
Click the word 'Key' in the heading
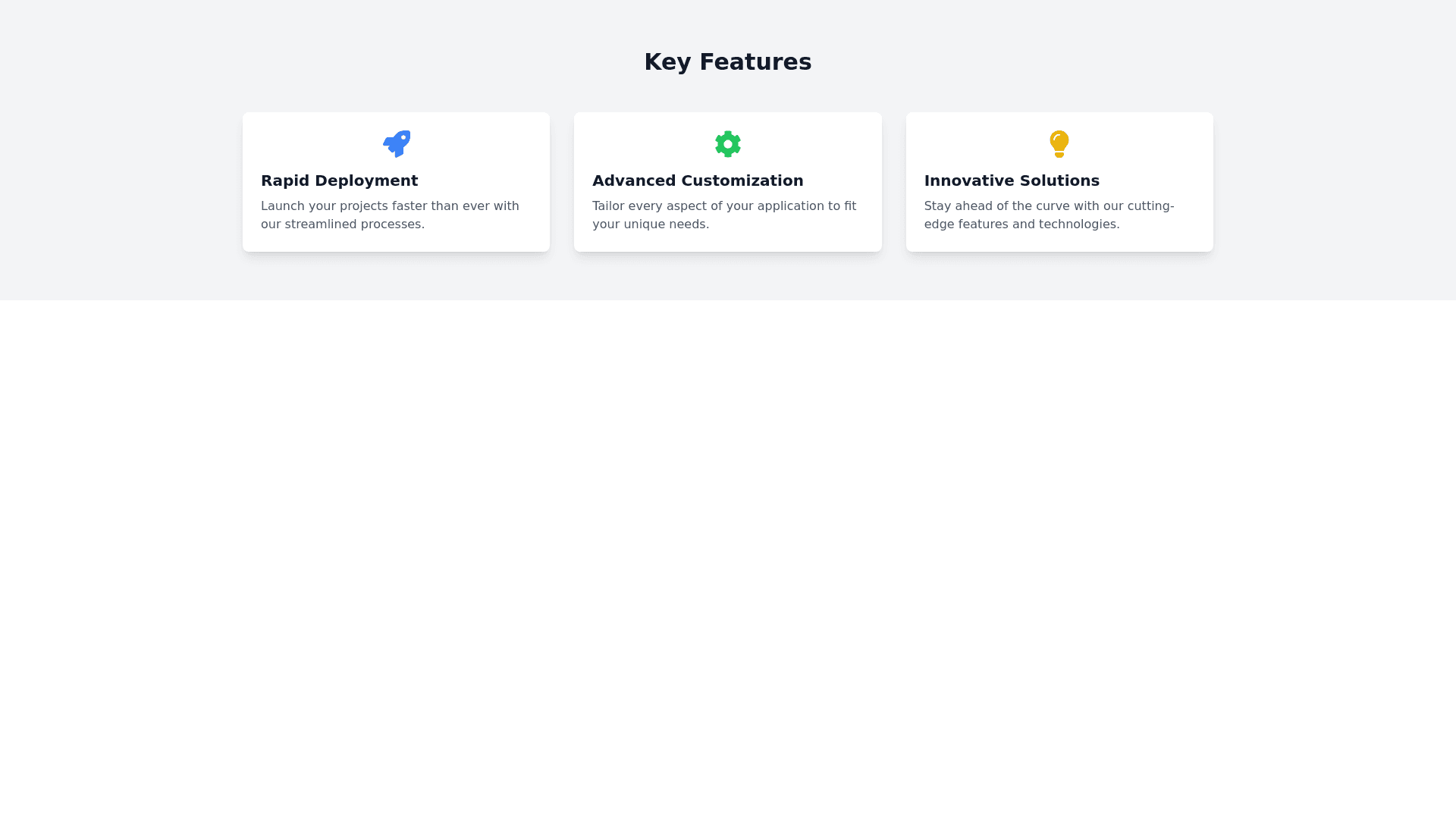tap(667, 61)
